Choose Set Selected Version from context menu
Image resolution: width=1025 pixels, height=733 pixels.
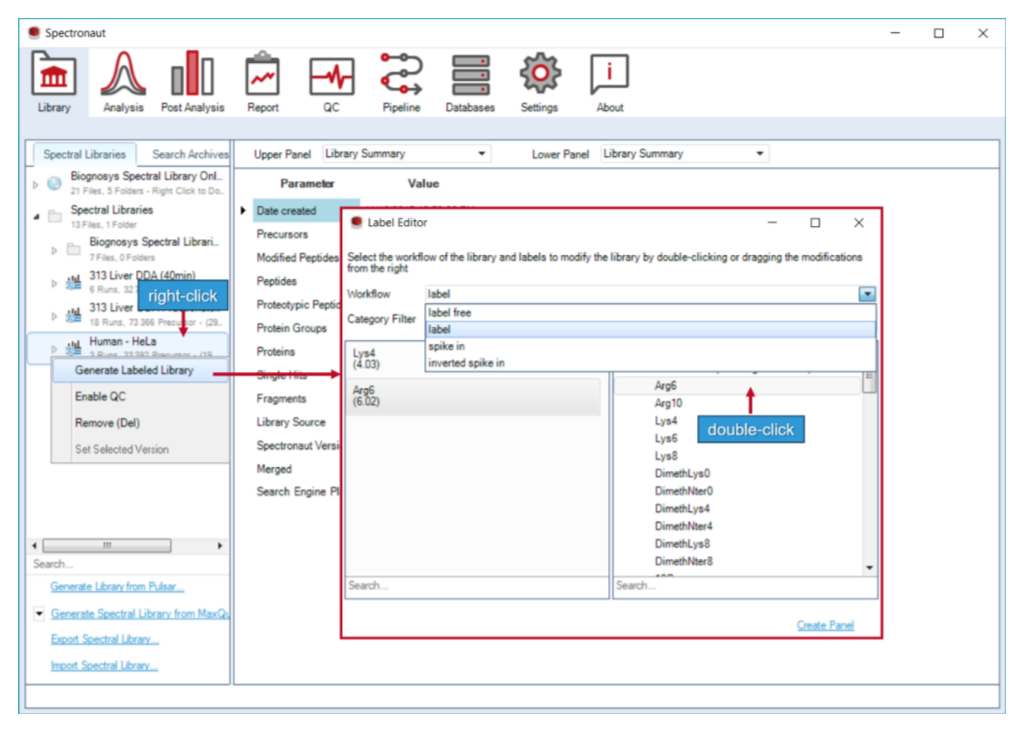point(140,449)
